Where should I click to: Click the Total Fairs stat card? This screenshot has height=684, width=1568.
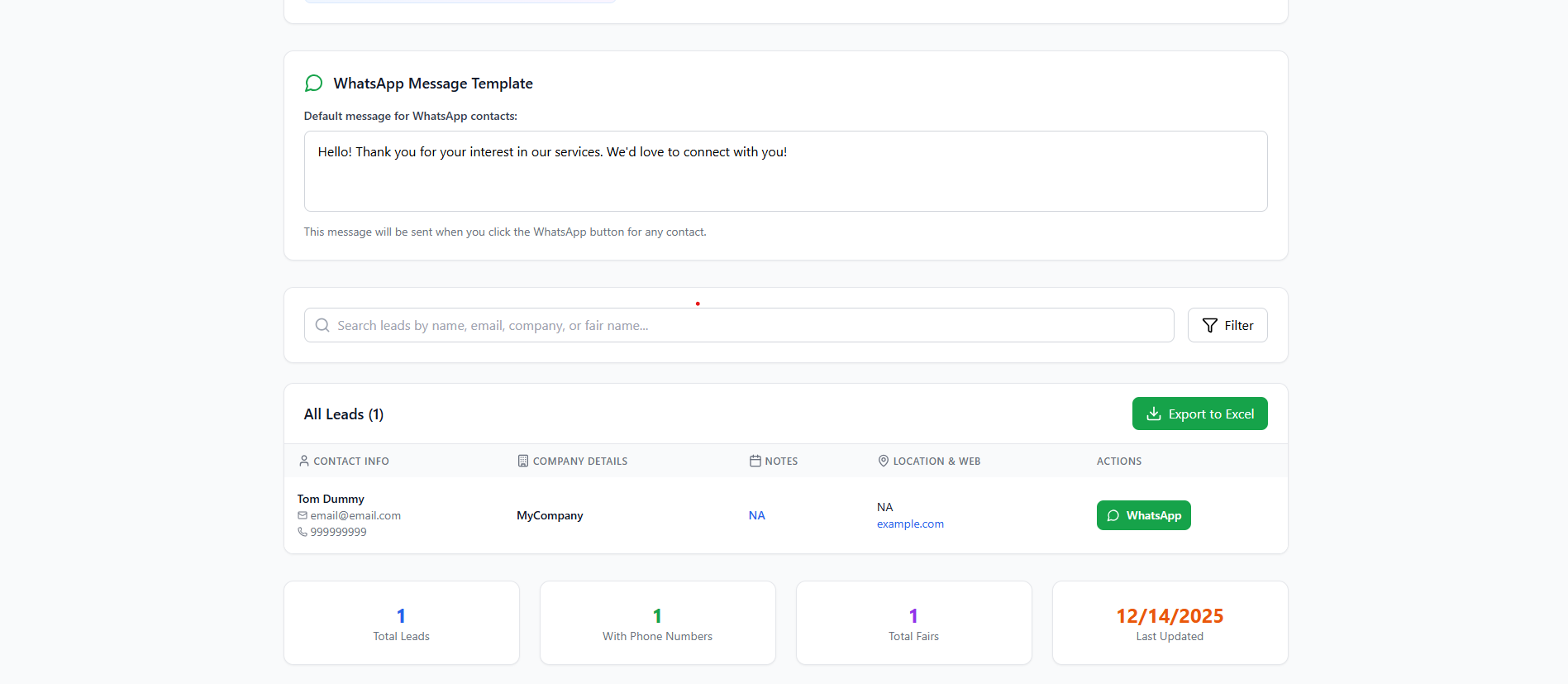pyautogui.click(x=914, y=623)
